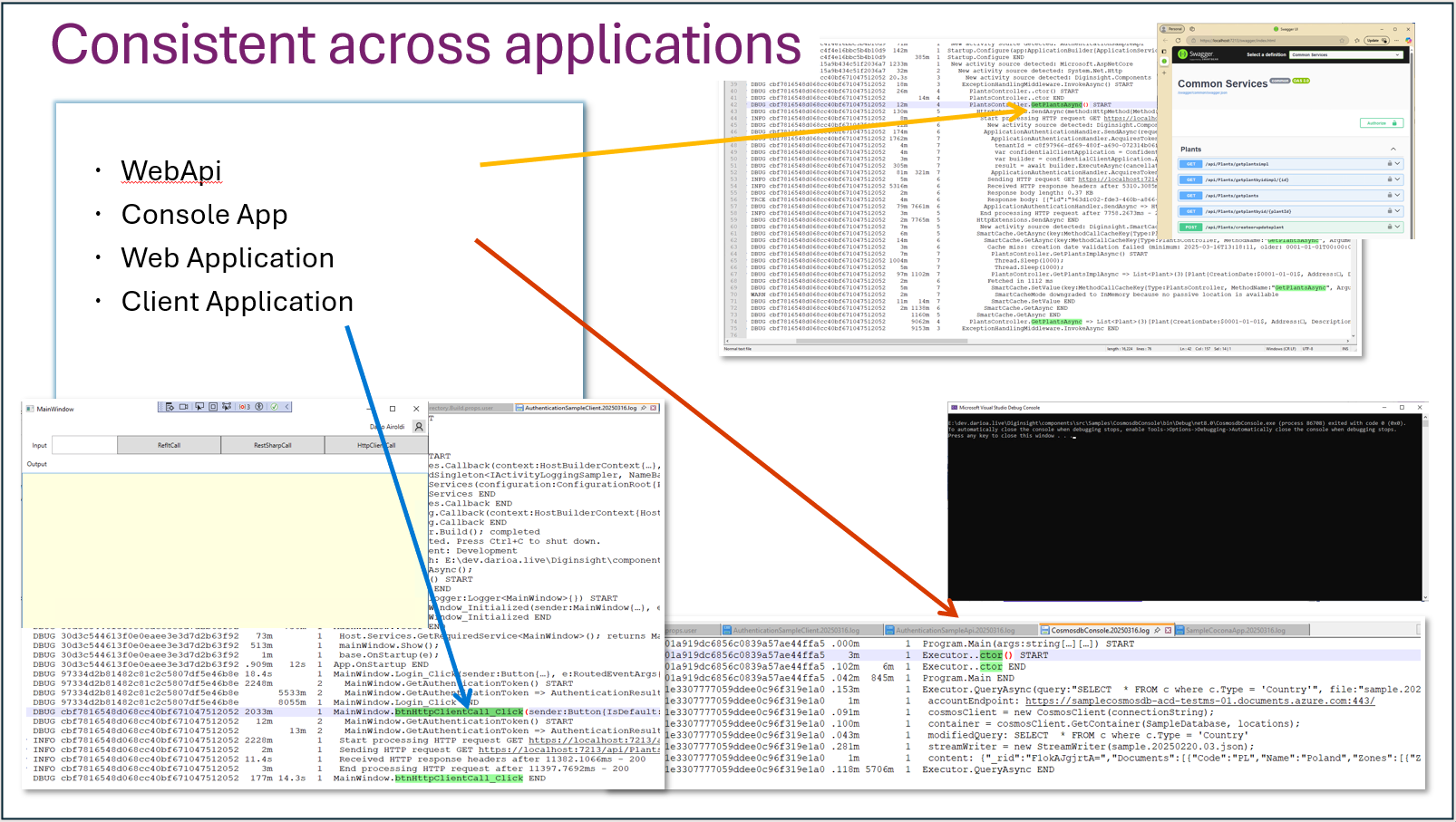Click binding failures counter showing 3
The image size is (1456, 822).
pyautogui.click(x=245, y=407)
